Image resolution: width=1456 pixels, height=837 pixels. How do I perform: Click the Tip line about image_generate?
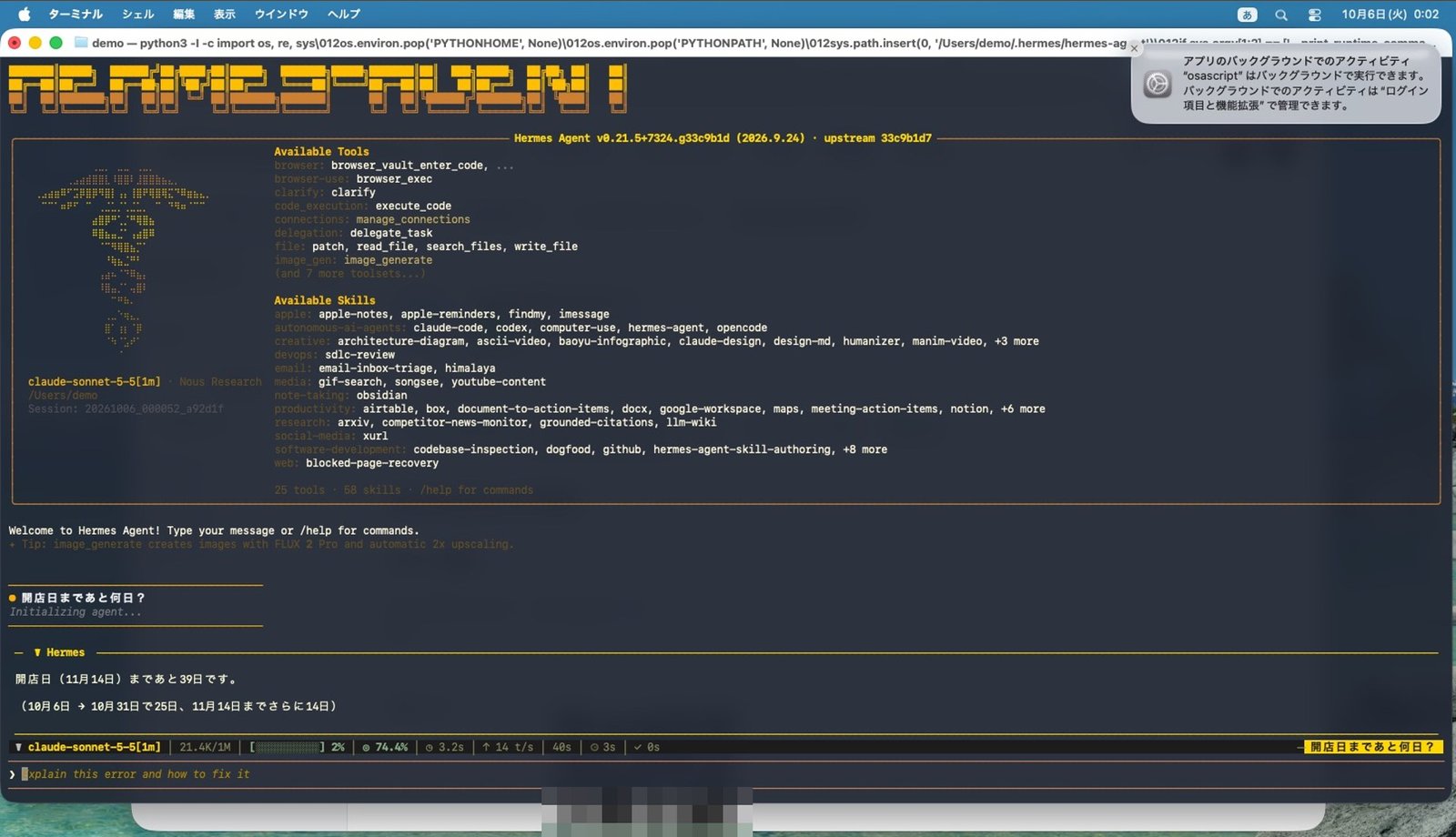(261, 544)
